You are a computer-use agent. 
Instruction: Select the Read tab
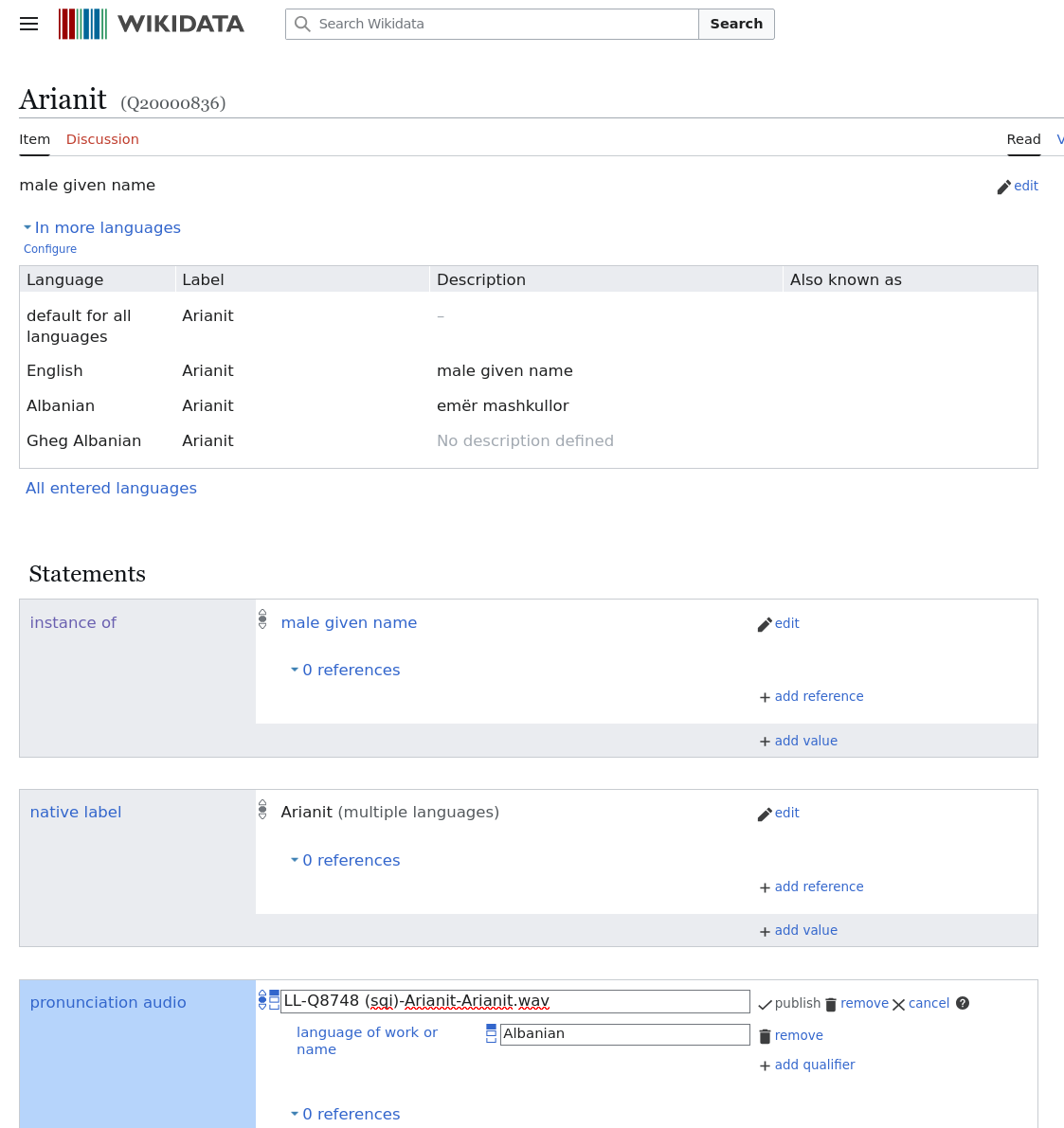point(1023,139)
